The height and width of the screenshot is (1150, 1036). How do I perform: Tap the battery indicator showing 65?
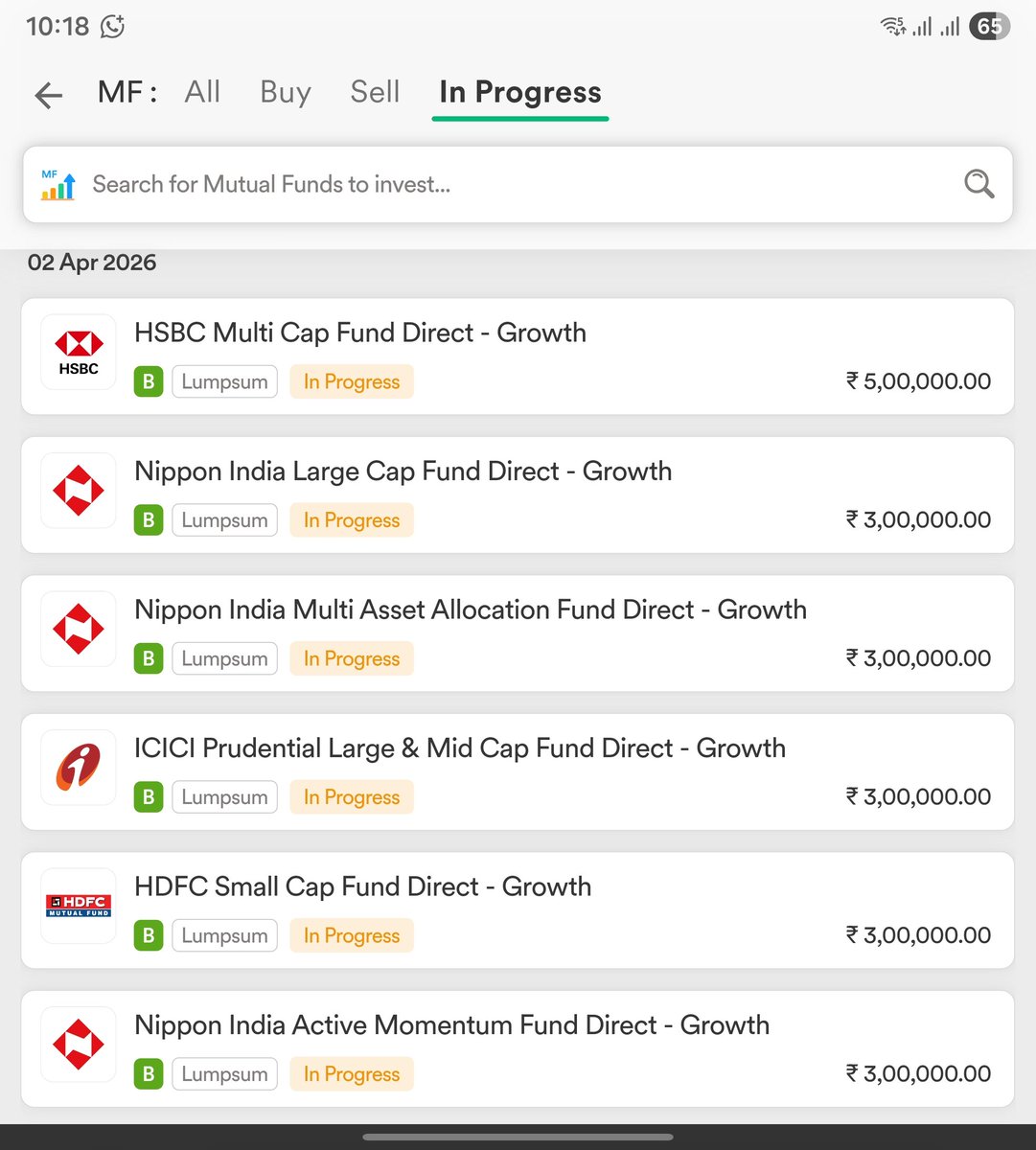(x=990, y=27)
